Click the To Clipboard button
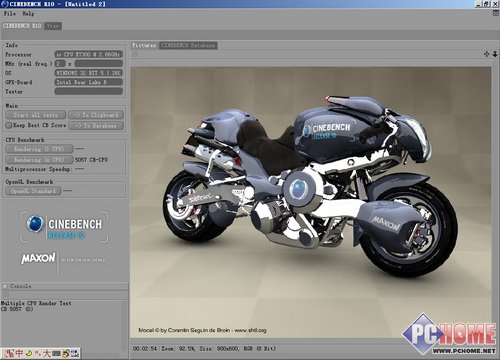 tap(96, 115)
